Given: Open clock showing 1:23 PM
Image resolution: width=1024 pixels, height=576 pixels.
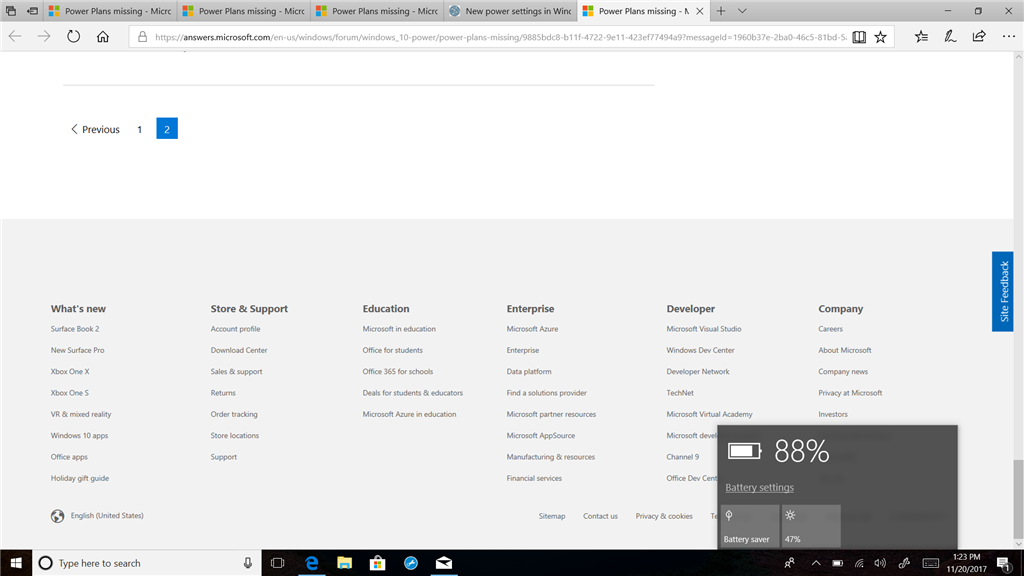Looking at the screenshot, I should [x=967, y=563].
